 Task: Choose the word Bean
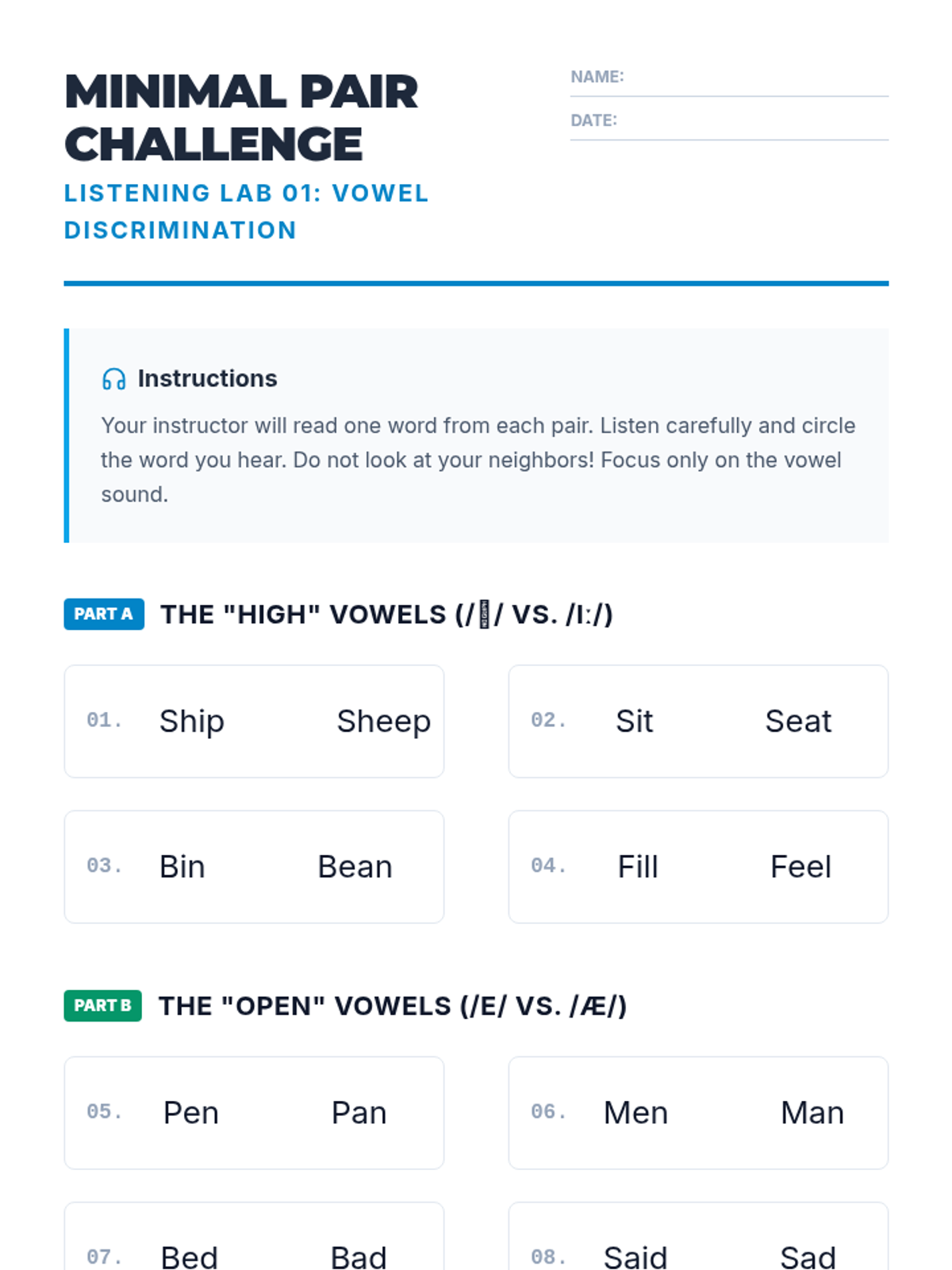click(355, 867)
